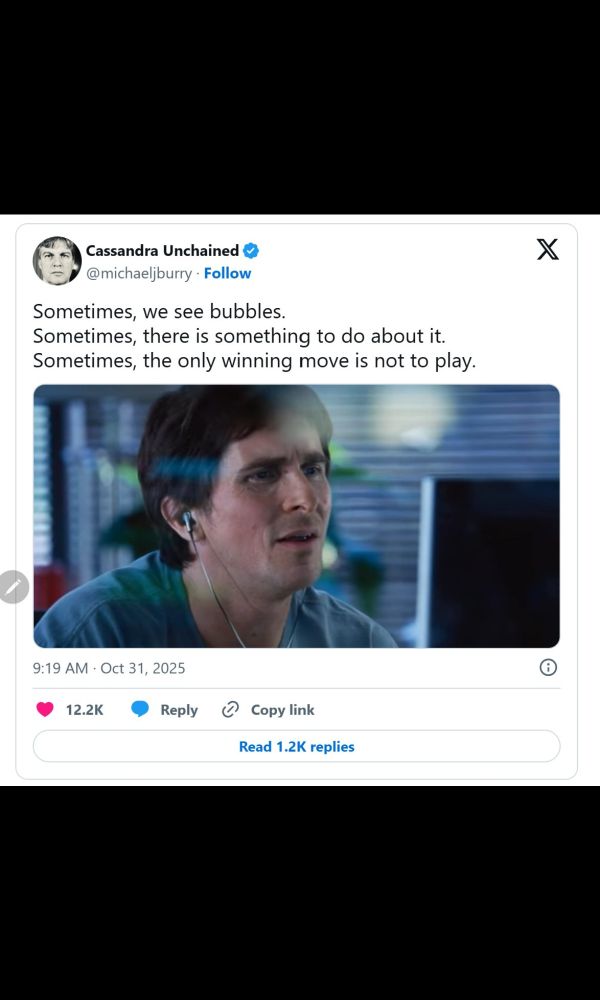Open the Cassandra Unchained profile avatar

[x=57, y=261]
